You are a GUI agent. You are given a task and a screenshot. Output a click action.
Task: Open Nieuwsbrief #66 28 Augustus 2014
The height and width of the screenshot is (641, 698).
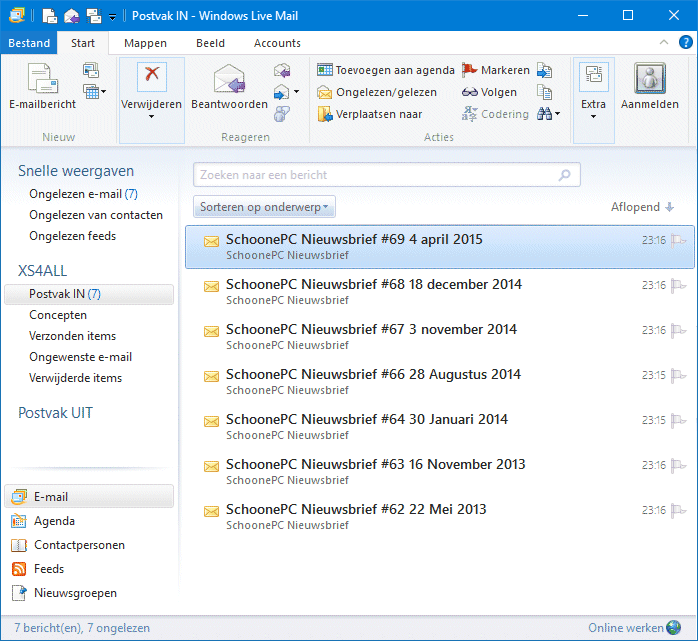click(x=440, y=381)
